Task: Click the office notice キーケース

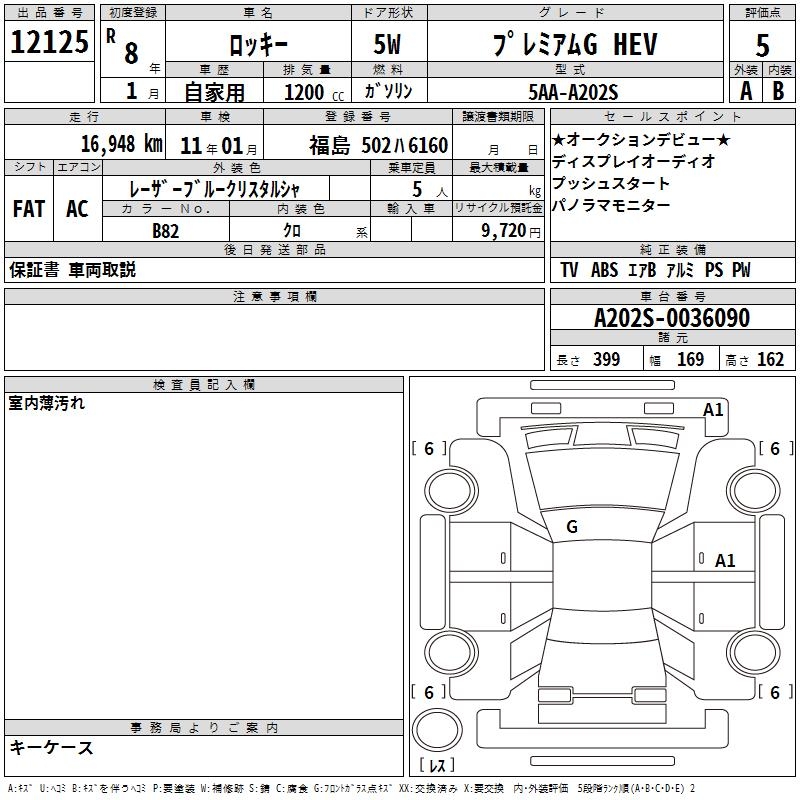Action: pyautogui.click(x=51, y=748)
